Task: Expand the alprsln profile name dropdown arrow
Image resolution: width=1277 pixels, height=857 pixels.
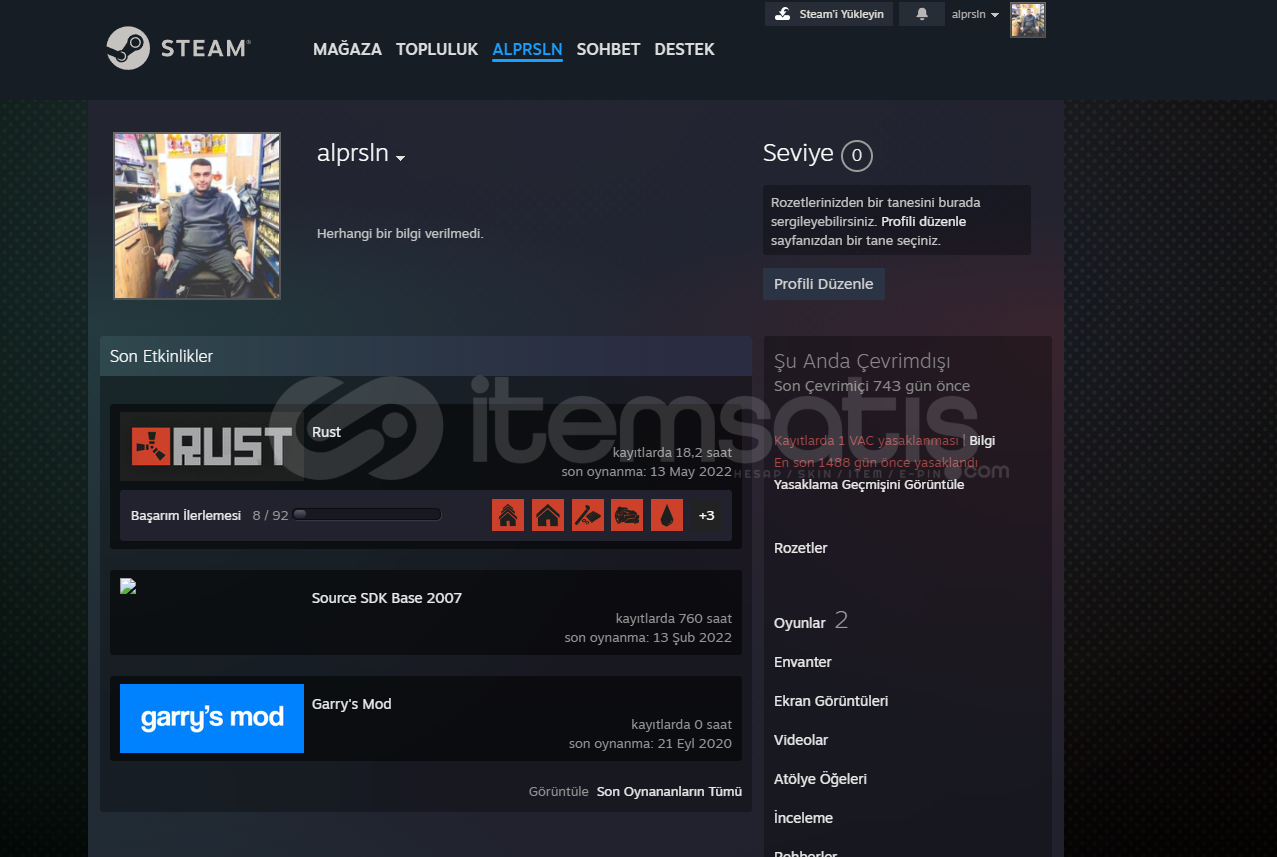Action: tap(400, 158)
